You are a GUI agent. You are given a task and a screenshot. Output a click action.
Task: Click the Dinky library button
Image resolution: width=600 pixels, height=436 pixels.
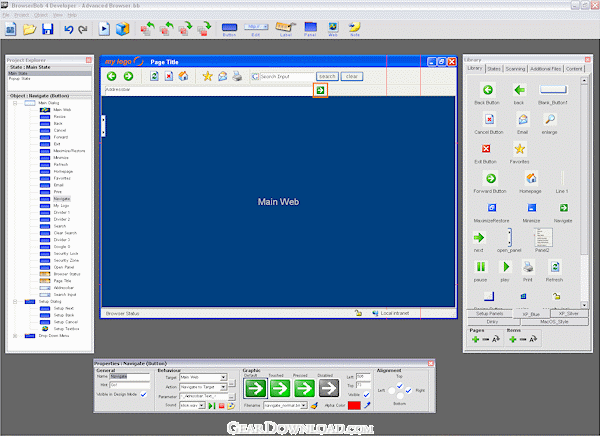tap(492, 322)
